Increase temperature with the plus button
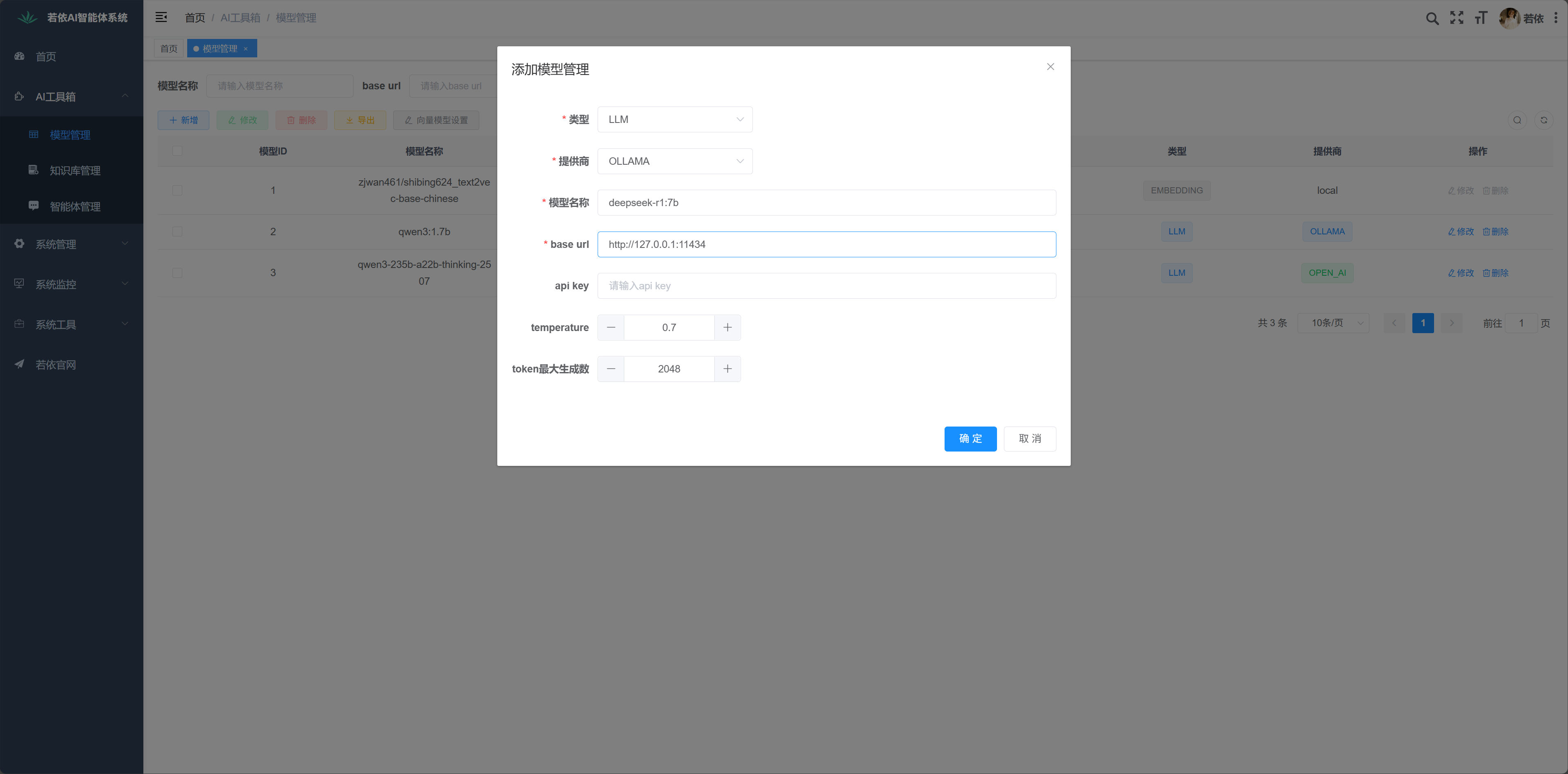This screenshot has height=774, width=1568. point(727,328)
